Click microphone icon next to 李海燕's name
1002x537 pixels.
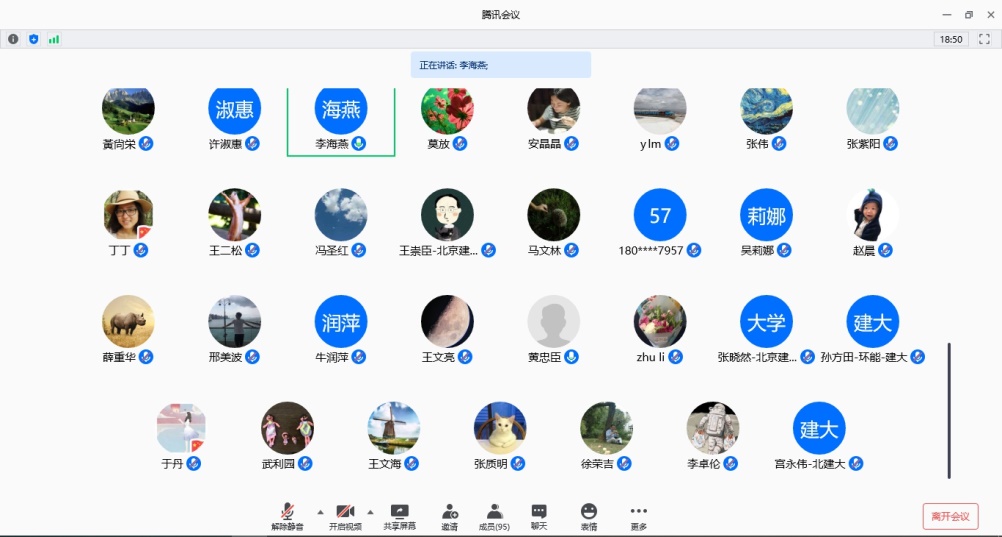[358, 144]
